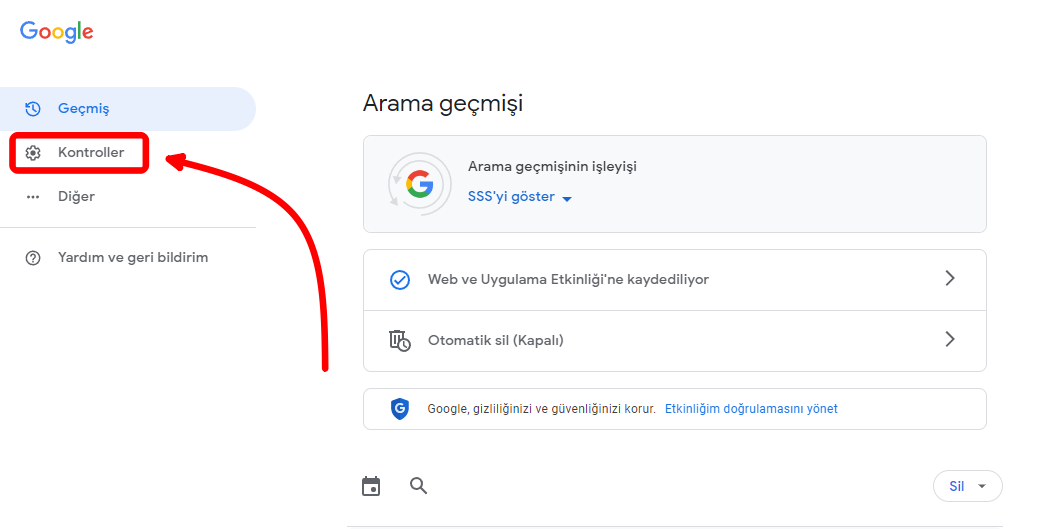Open the Sil dropdown button

(x=967, y=486)
